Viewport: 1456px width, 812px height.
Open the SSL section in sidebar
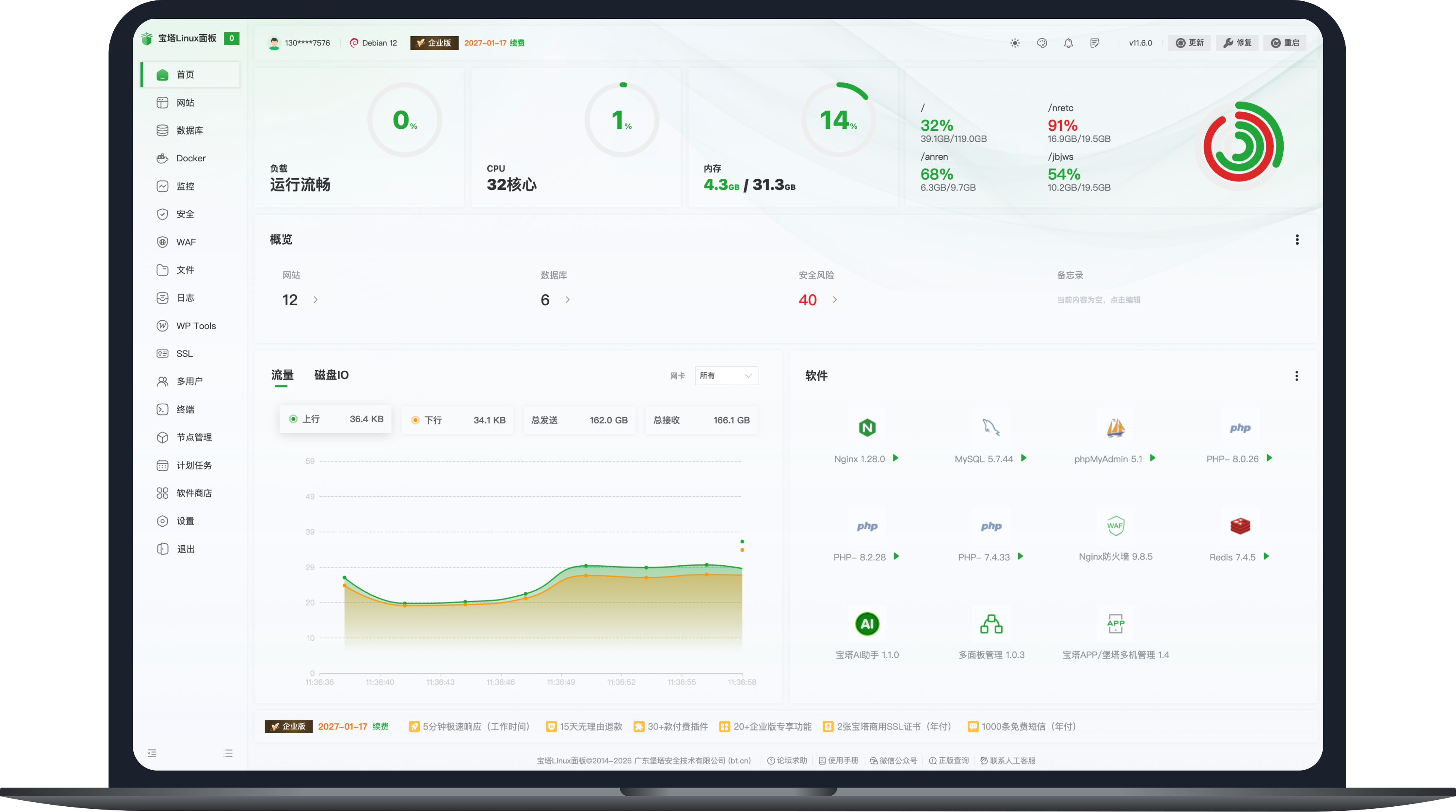coord(184,353)
